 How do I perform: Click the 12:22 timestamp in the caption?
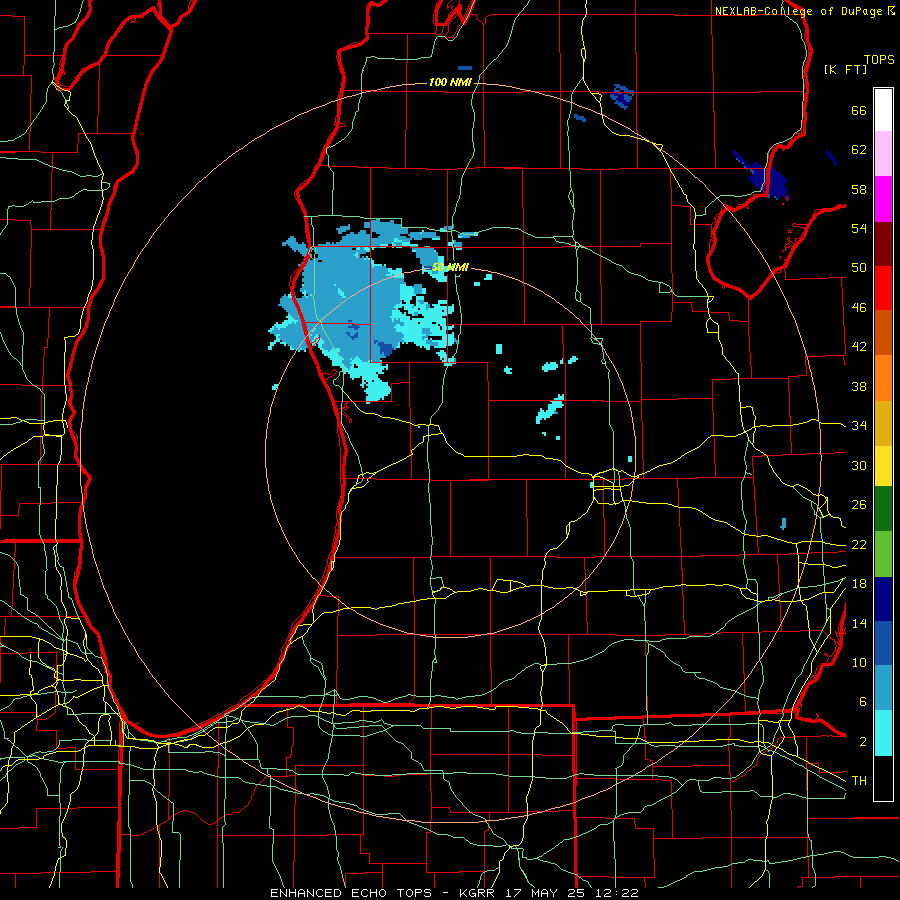(618, 893)
